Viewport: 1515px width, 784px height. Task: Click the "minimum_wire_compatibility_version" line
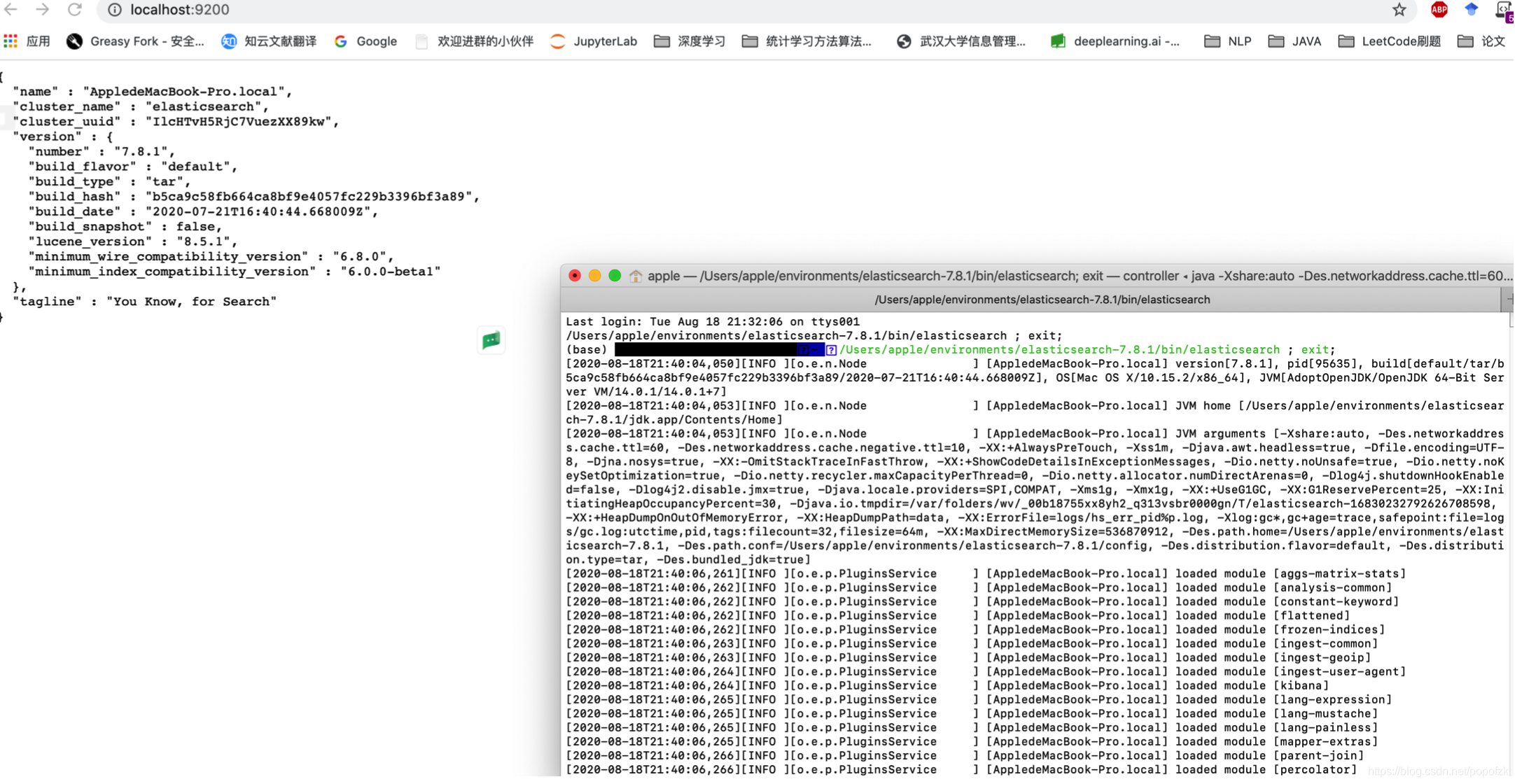211,257
